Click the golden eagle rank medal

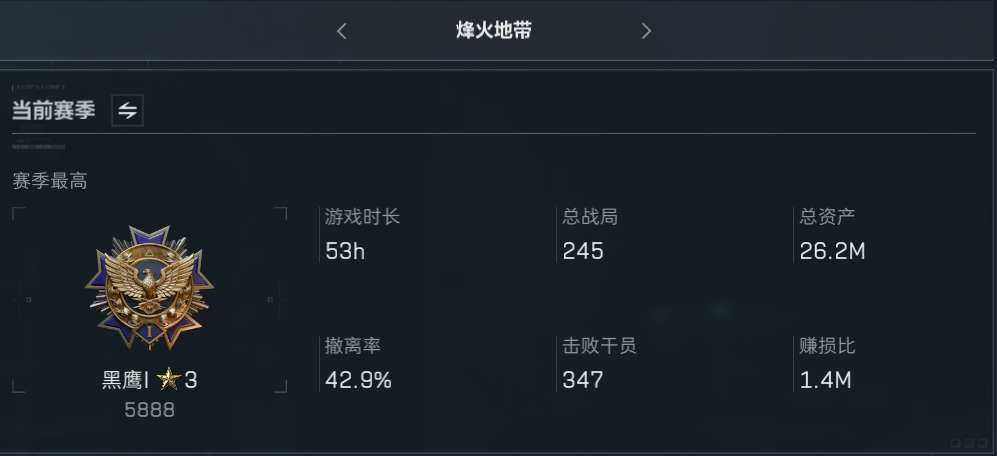pos(149,287)
